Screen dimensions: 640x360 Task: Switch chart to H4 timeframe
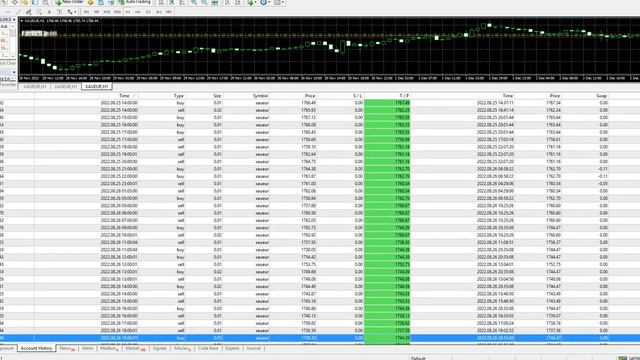pos(138,12)
